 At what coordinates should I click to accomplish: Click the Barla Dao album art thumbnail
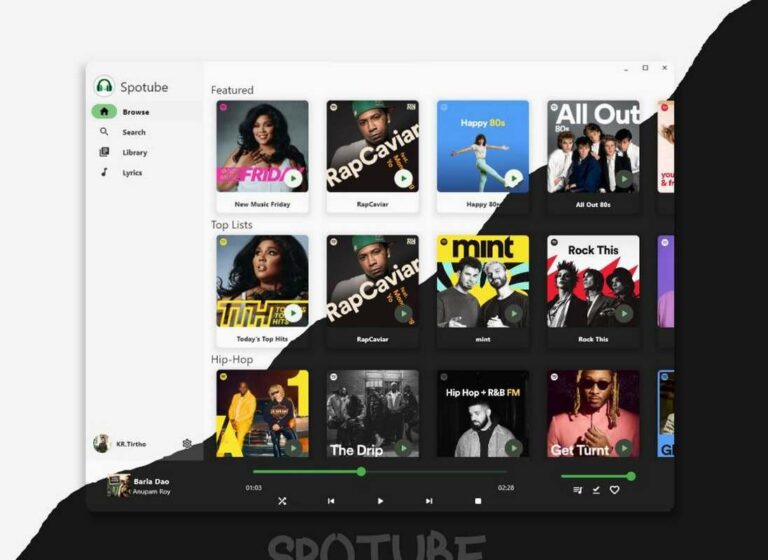pyautogui.click(x=119, y=486)
